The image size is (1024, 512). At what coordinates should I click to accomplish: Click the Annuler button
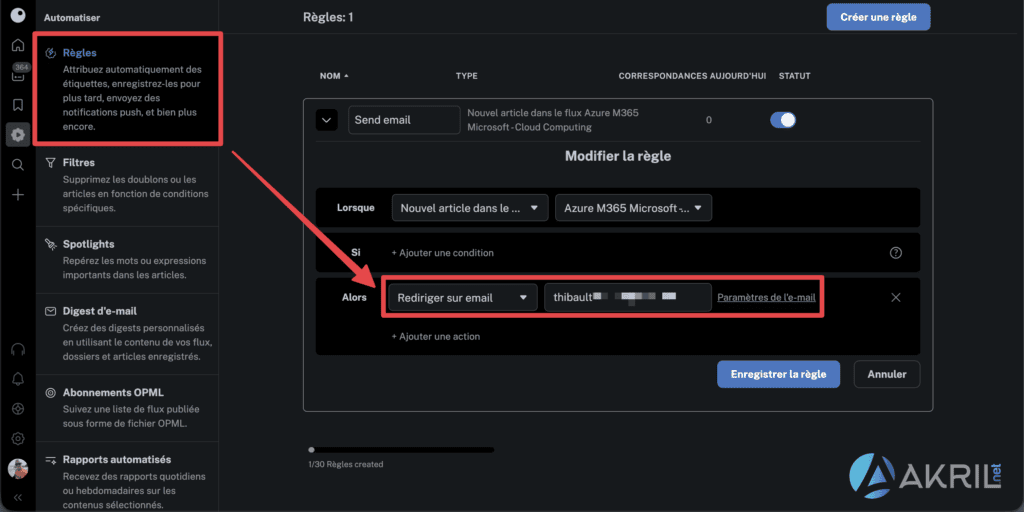point(887,375)
